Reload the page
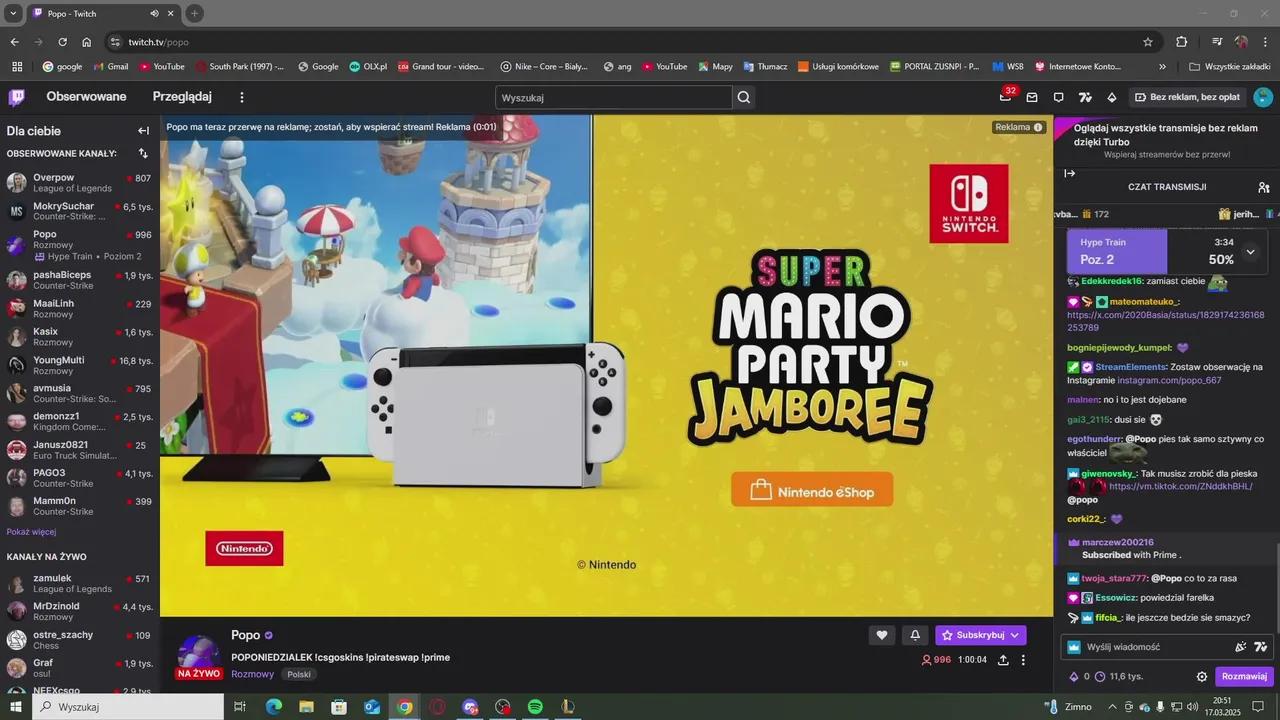 (62, 42)
